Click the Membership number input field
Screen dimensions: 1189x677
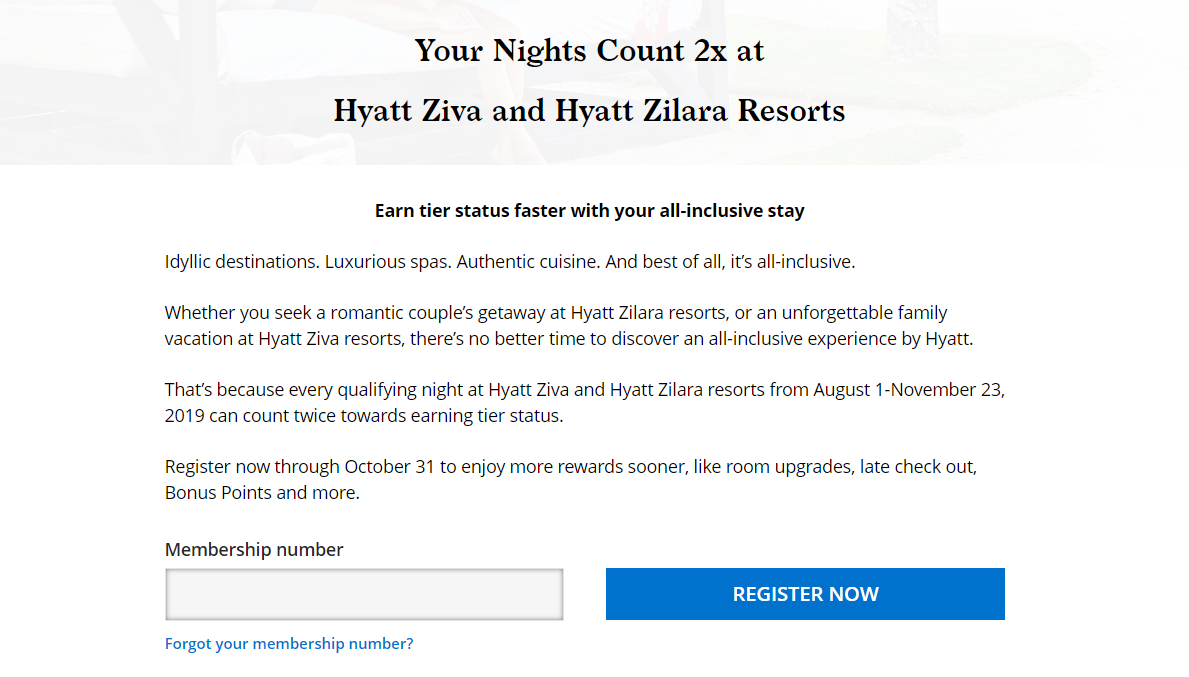364,594
